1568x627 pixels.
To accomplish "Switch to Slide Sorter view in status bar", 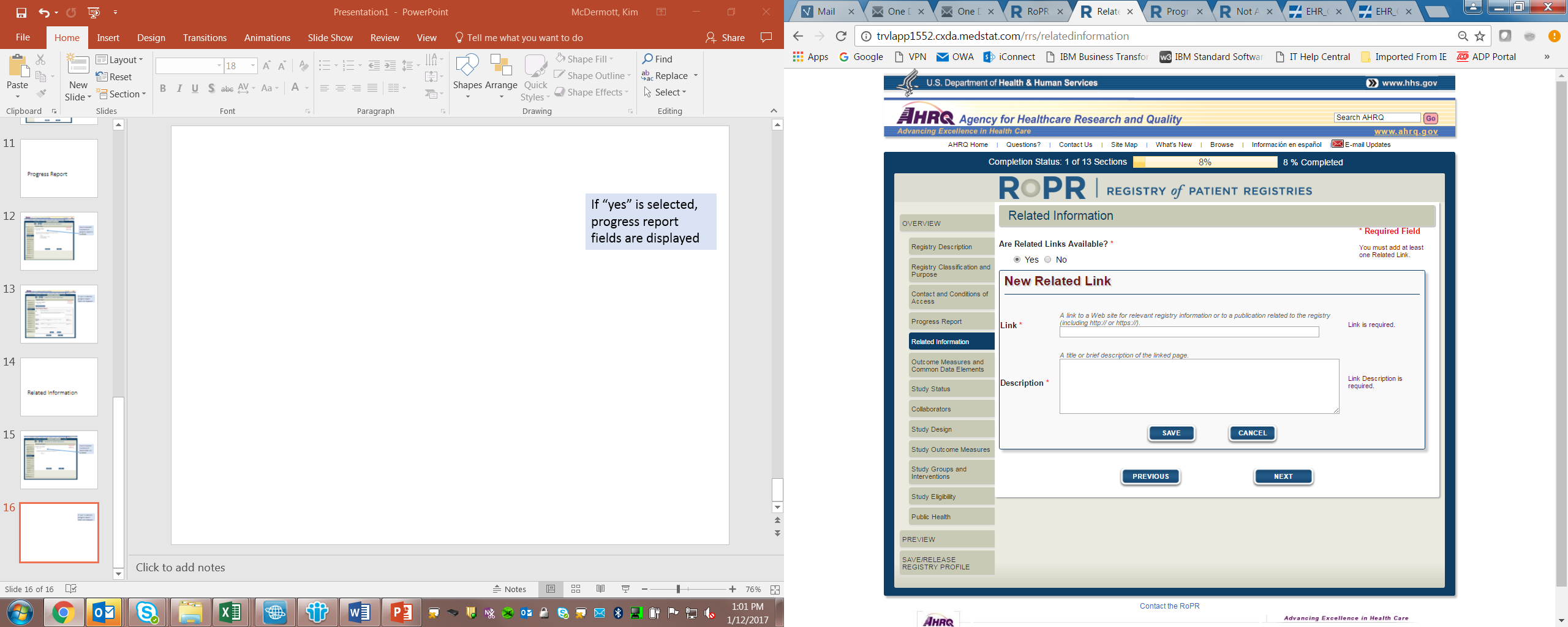I will click(576, 589).
